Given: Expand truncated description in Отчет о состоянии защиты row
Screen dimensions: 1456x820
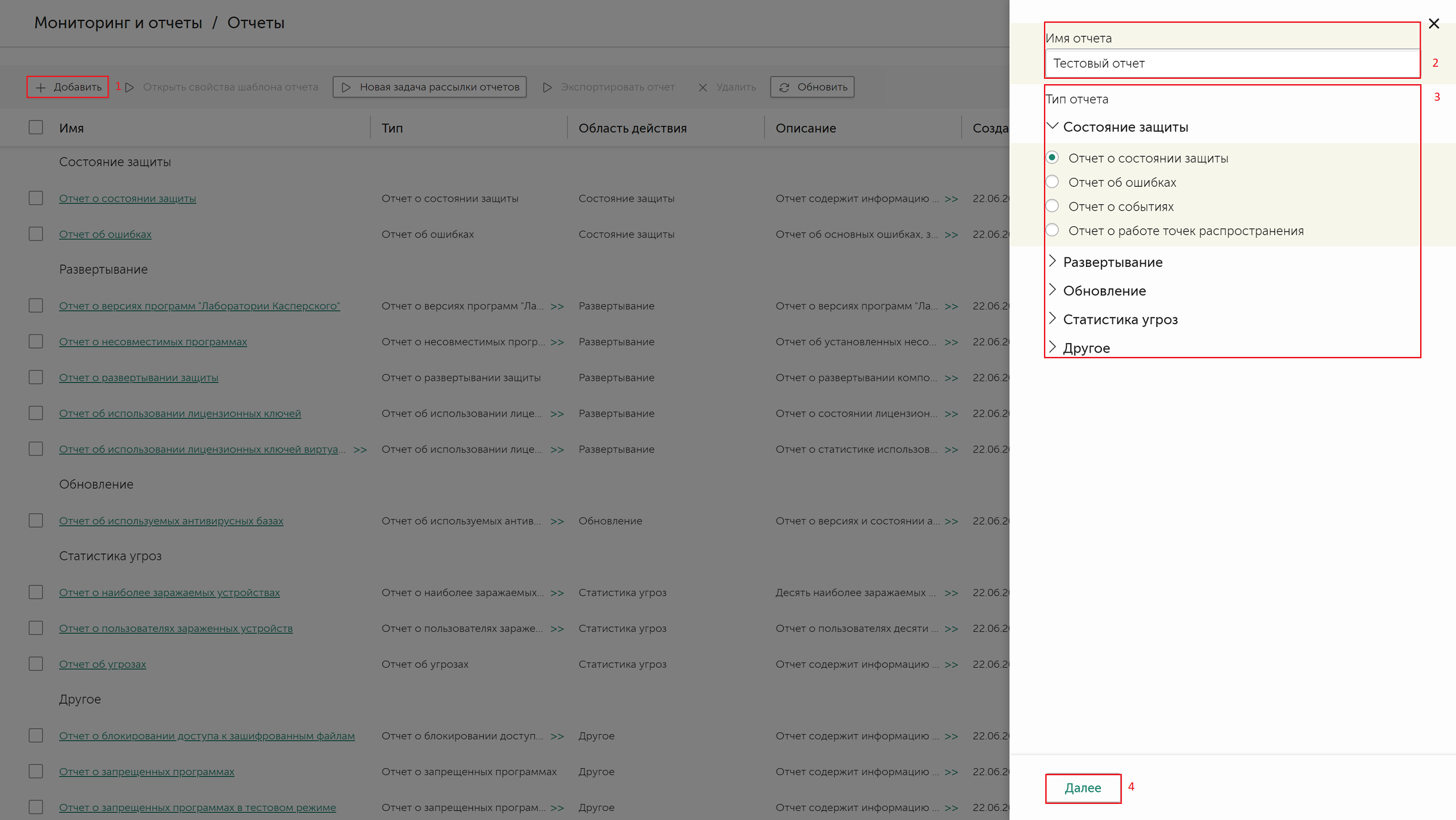Looking at the screenshot, I should (951, 199).
